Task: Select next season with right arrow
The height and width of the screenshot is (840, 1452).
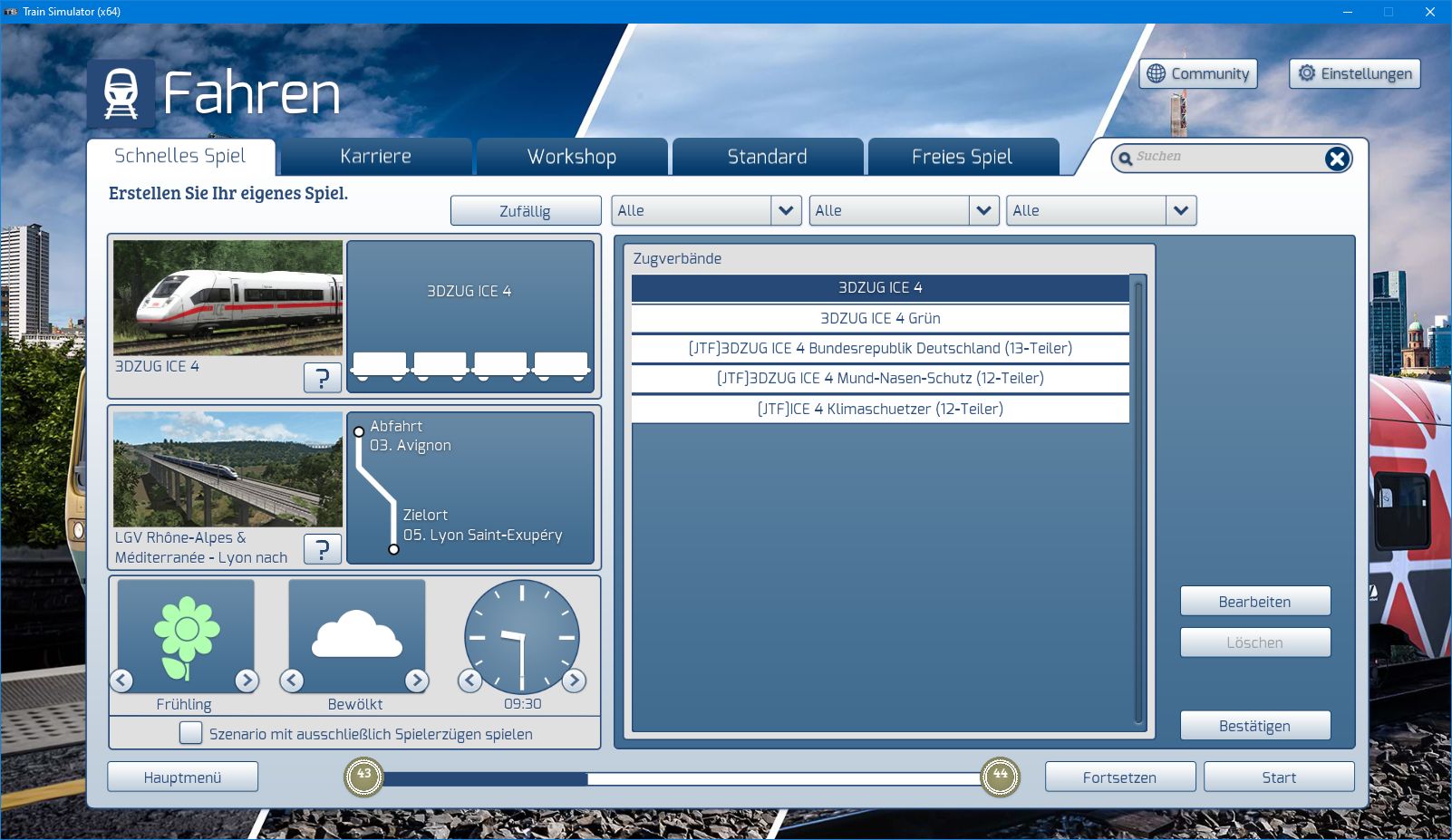Action: pos(247,681)
